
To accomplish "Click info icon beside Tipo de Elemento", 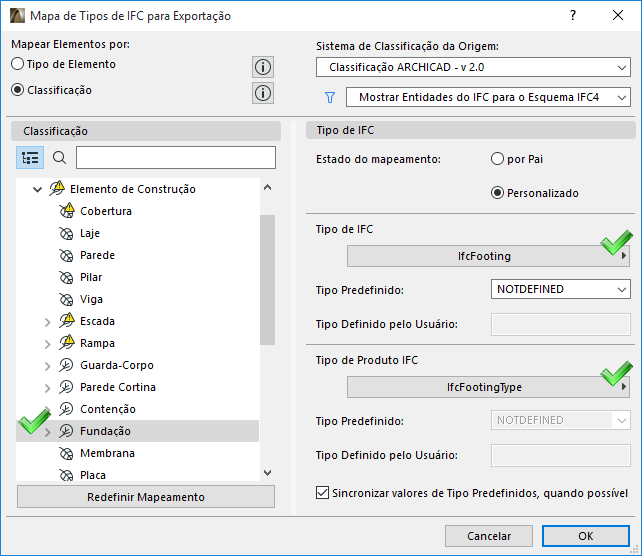I will click(263, 67).
